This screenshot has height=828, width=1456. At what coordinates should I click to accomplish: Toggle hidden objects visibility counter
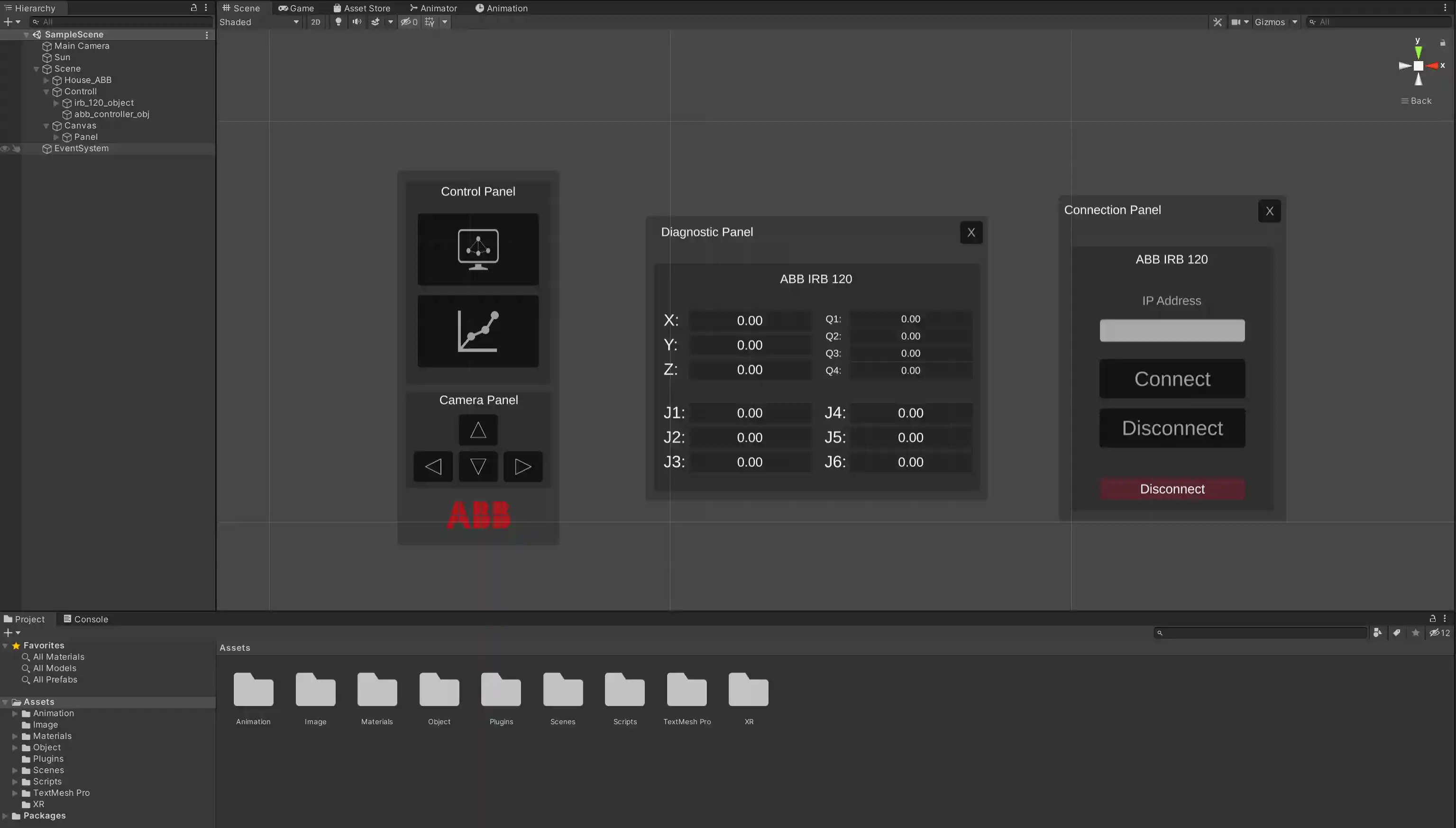[x=409, y=22]
